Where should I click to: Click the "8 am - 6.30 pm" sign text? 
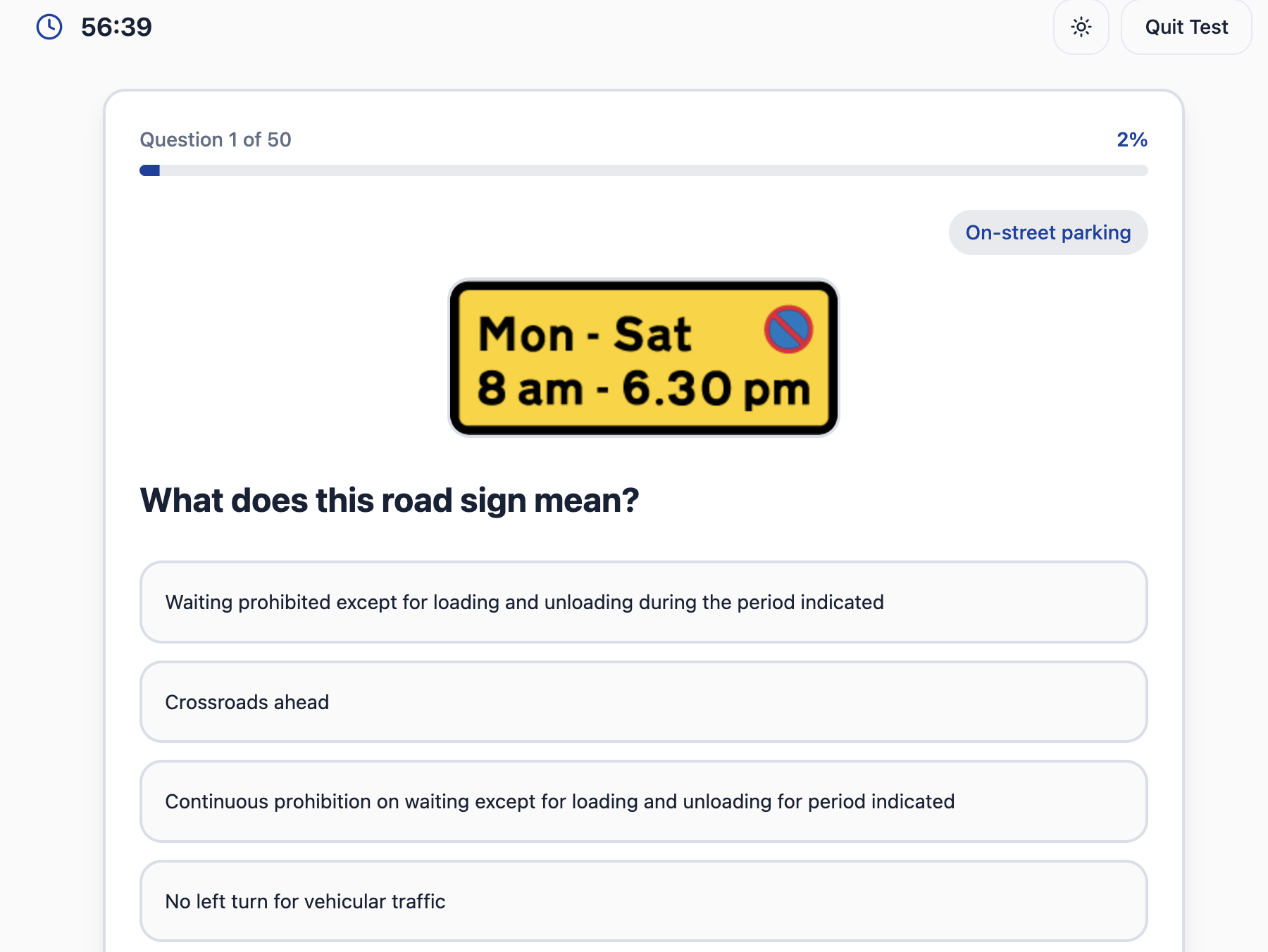[x=643, y=389]
